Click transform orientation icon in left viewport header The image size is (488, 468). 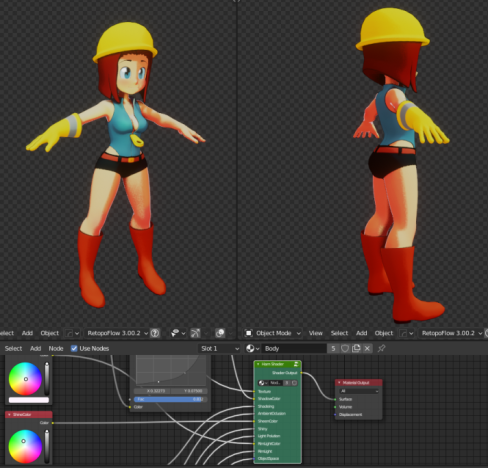click(x=69, y=333)
